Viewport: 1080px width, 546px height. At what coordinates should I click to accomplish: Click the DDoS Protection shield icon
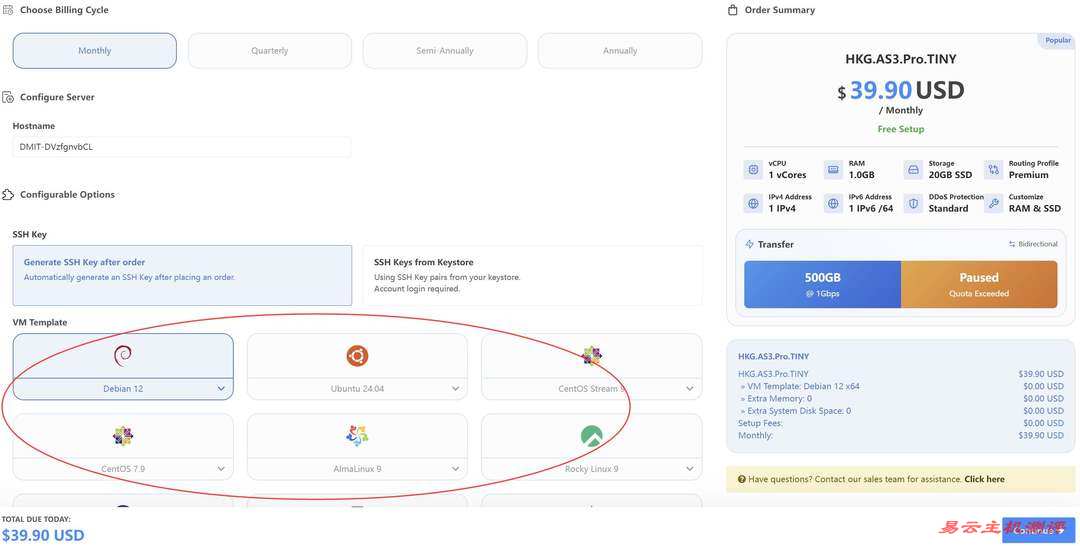click(913, 203)
